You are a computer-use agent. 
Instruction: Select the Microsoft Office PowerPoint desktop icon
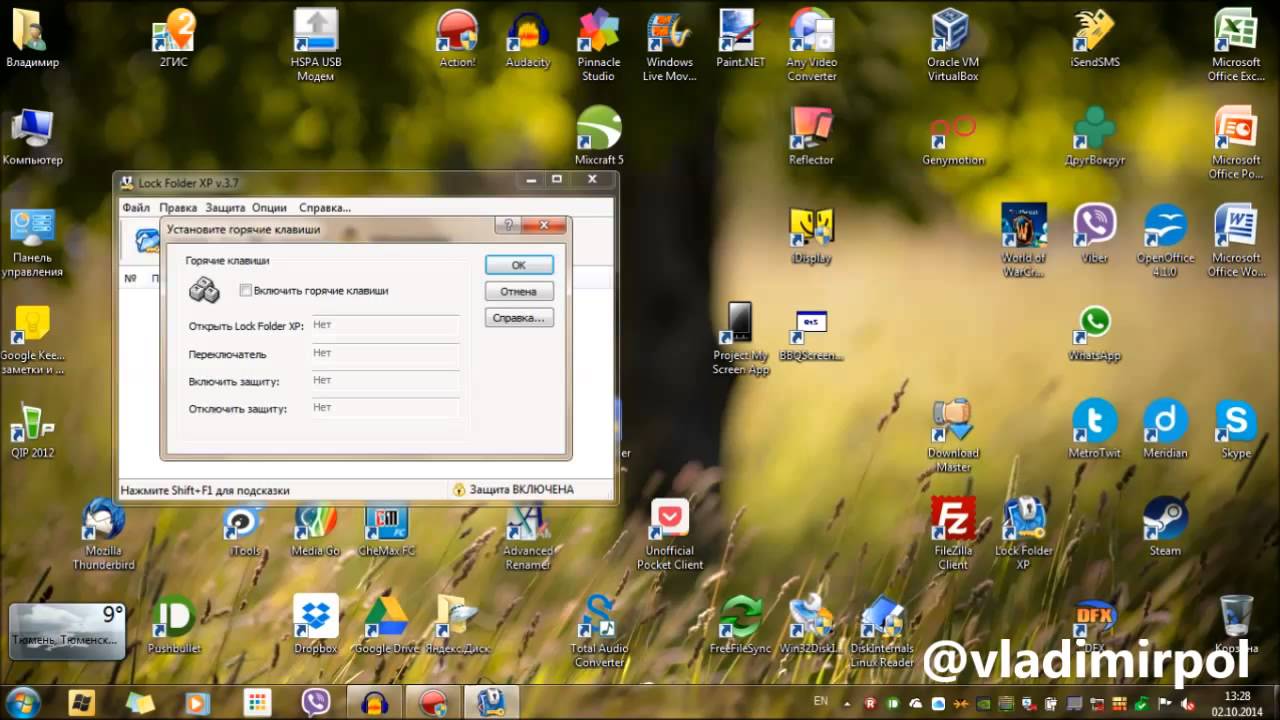click(1236, 143)
